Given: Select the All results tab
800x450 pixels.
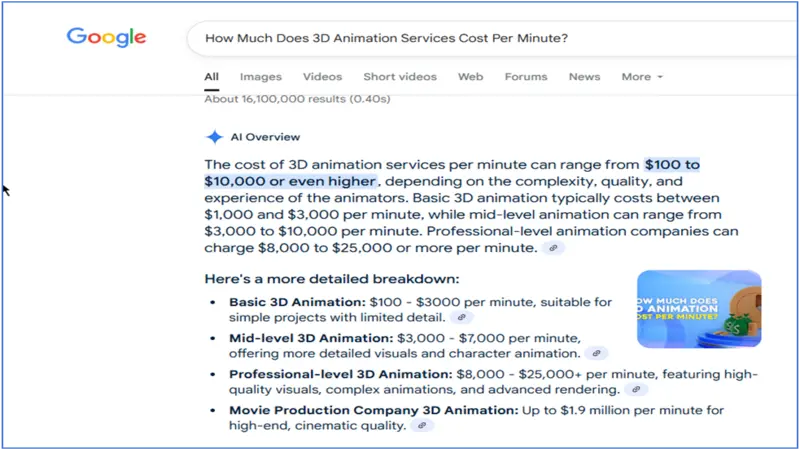Looking at the screenshot, I should click(211, 77).
